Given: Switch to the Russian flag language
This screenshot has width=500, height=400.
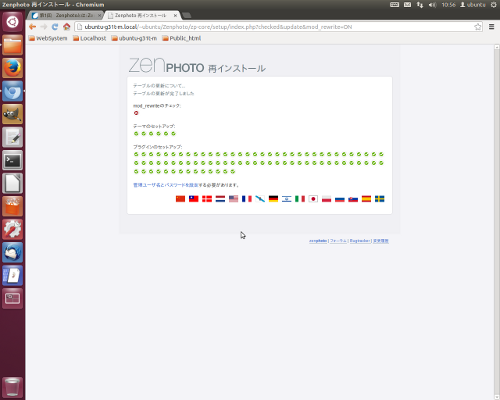Looking at the screenshot, I should [x=340, y=199].
